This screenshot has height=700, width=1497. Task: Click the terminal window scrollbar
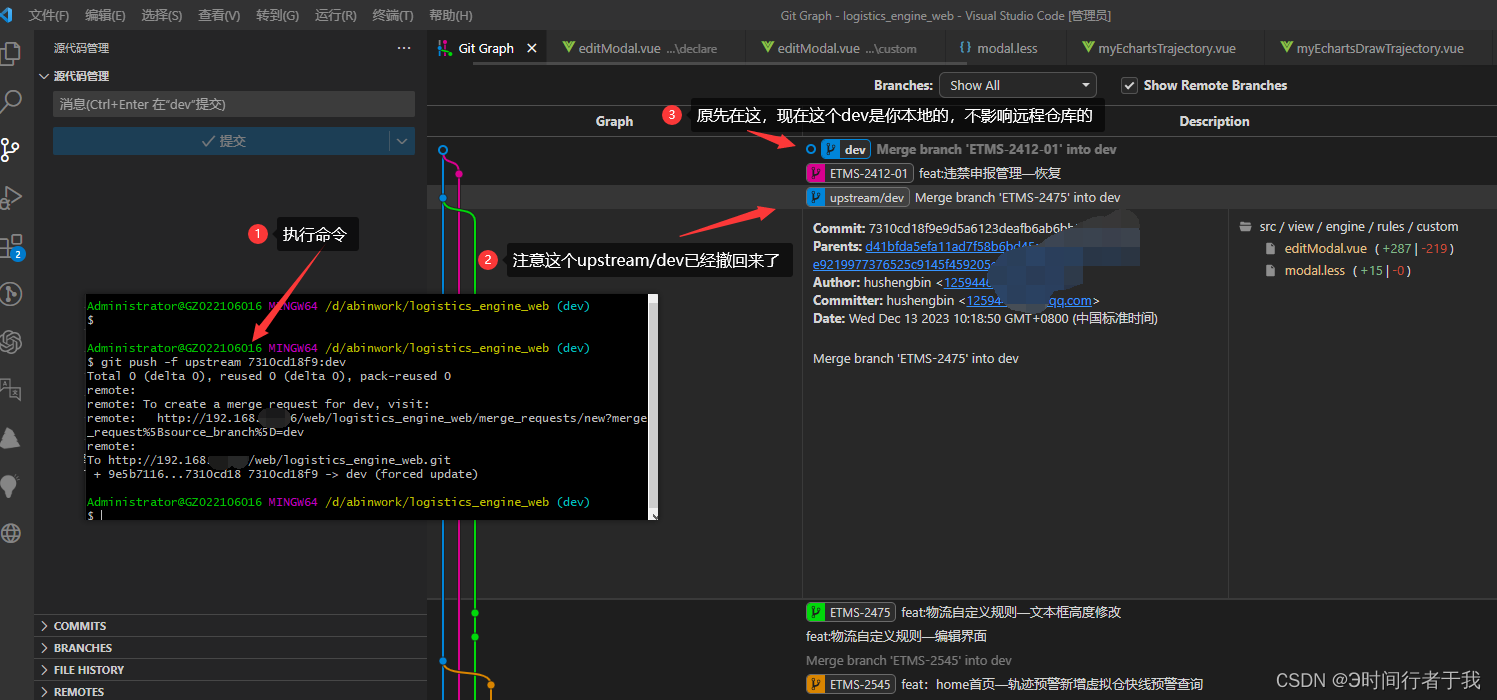(653, 407)
